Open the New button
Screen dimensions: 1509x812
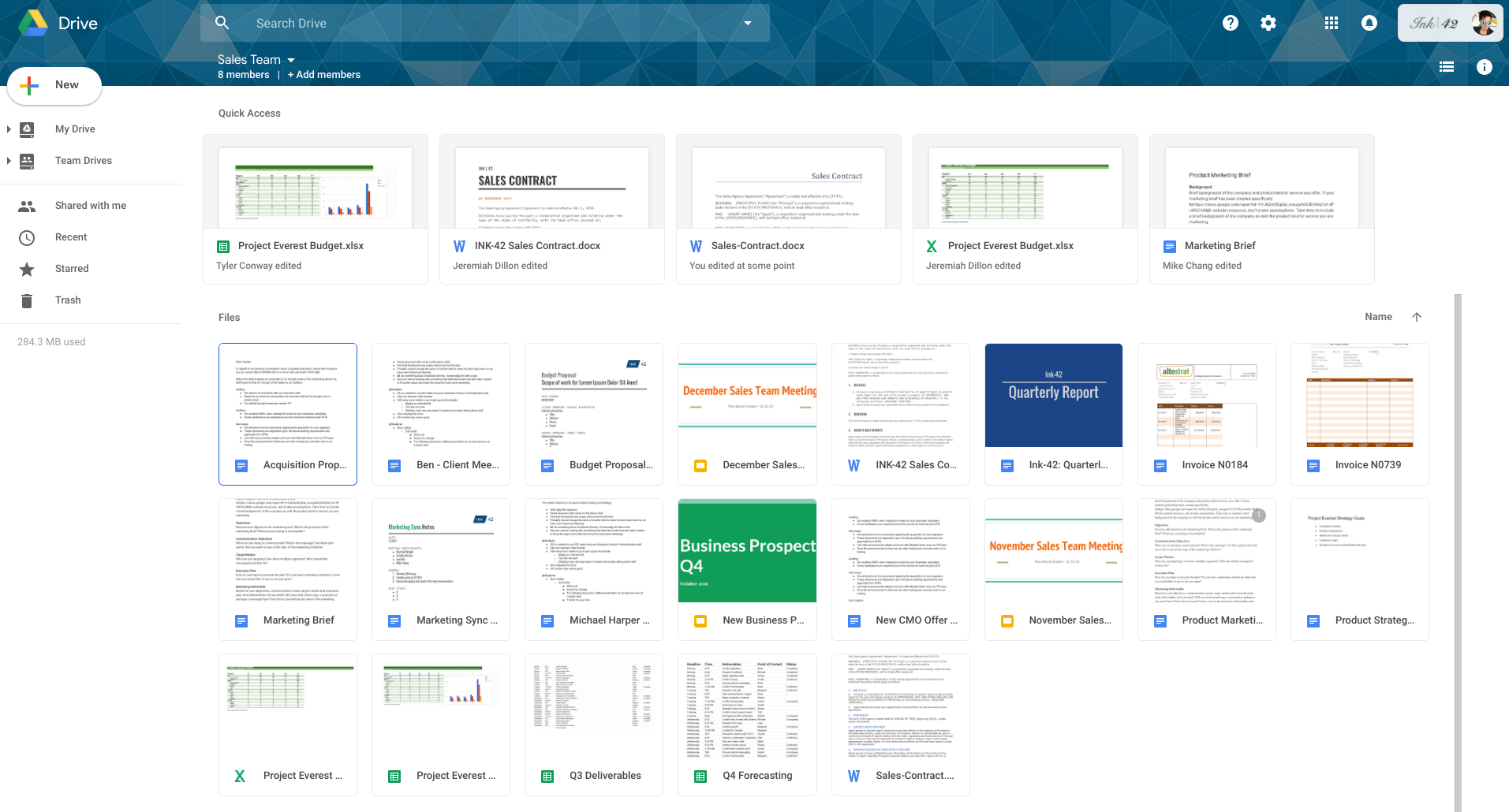tap(54, 84)
